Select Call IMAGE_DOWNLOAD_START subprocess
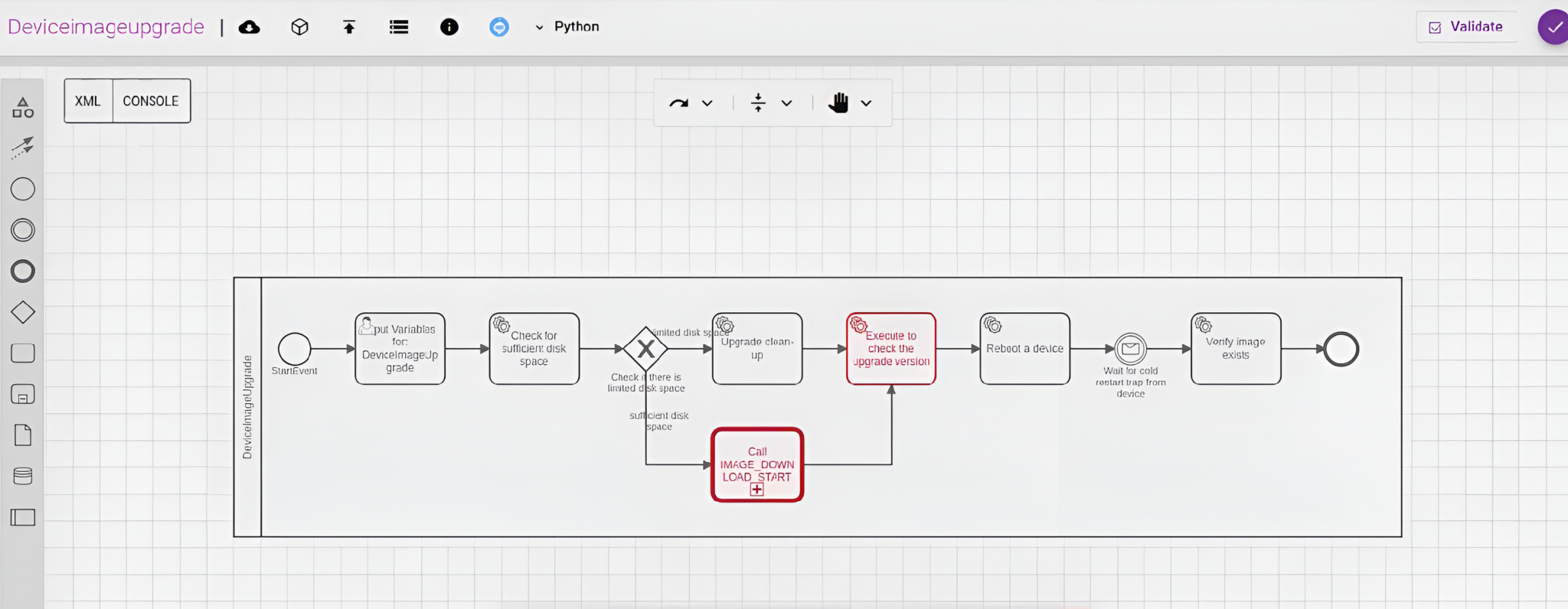This screenshot has height=609, width=1568. [x=757, y=464]
